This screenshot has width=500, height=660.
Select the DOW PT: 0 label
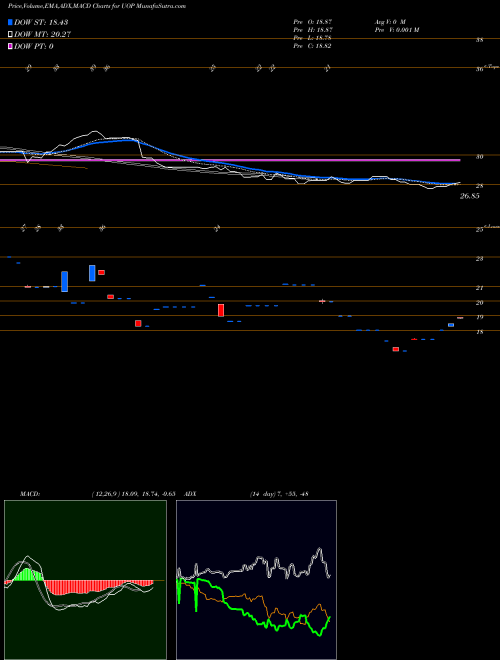[x=34, y=46]
